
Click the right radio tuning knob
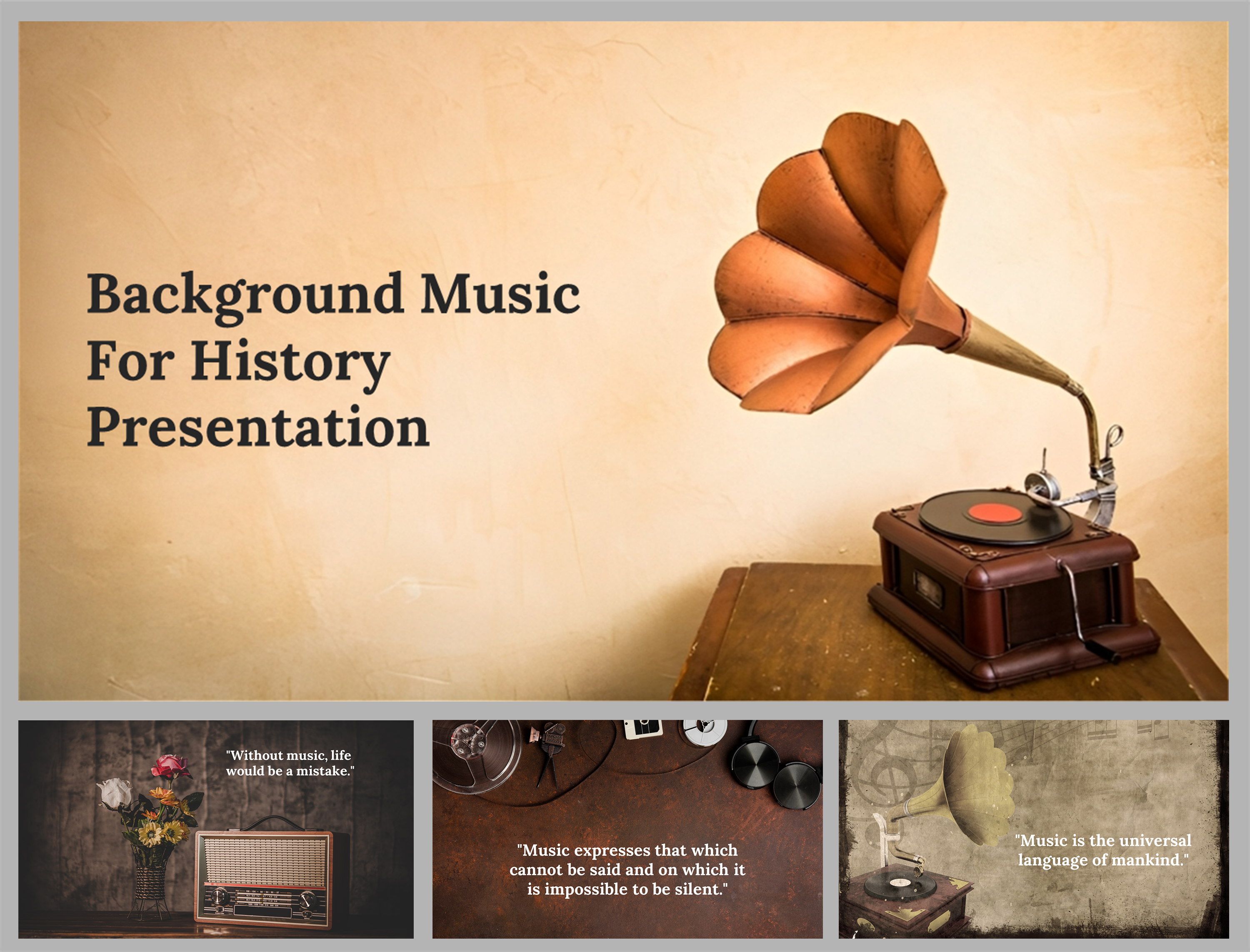click(307, 900)
